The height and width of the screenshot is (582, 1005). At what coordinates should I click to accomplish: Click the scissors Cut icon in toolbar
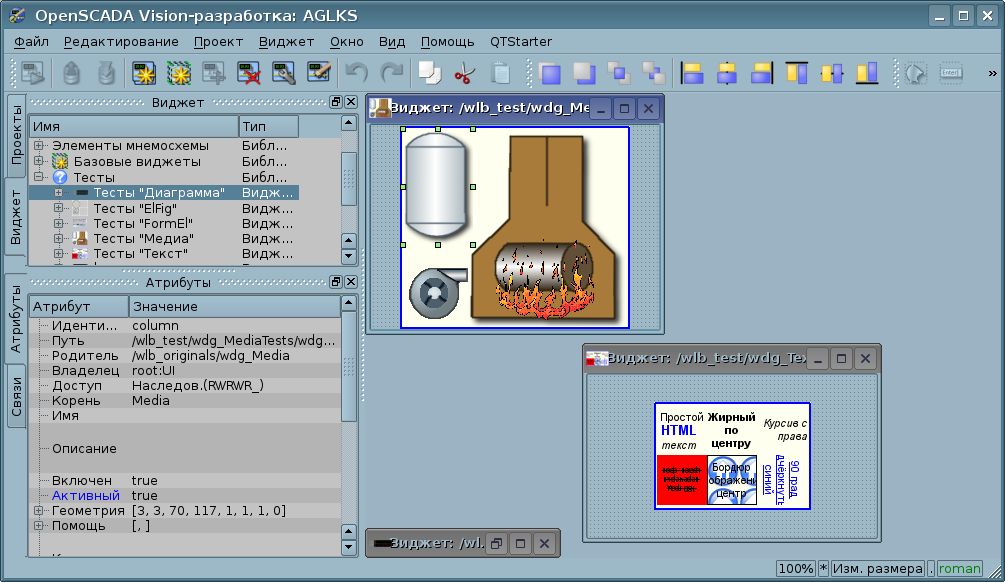click(x=463, y=73)
